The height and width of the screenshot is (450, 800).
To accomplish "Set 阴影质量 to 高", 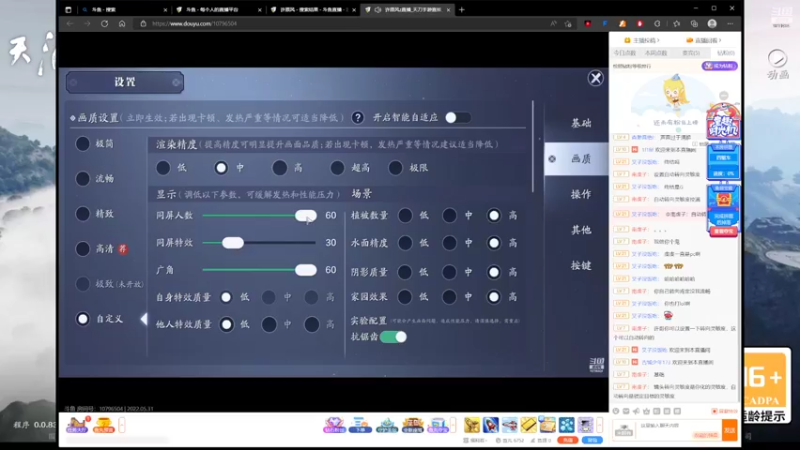I will click(494, 272).
